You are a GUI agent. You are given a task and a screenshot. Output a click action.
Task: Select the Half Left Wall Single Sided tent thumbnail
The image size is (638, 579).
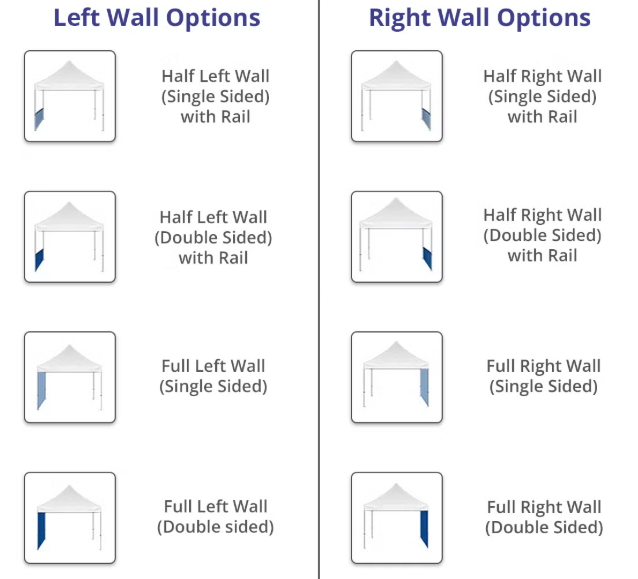[x=70, y=96]
